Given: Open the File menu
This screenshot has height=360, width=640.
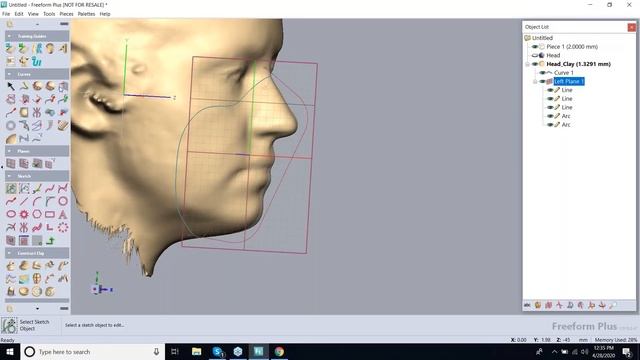Looking at the screenshot, I should [x=6, y=14].
